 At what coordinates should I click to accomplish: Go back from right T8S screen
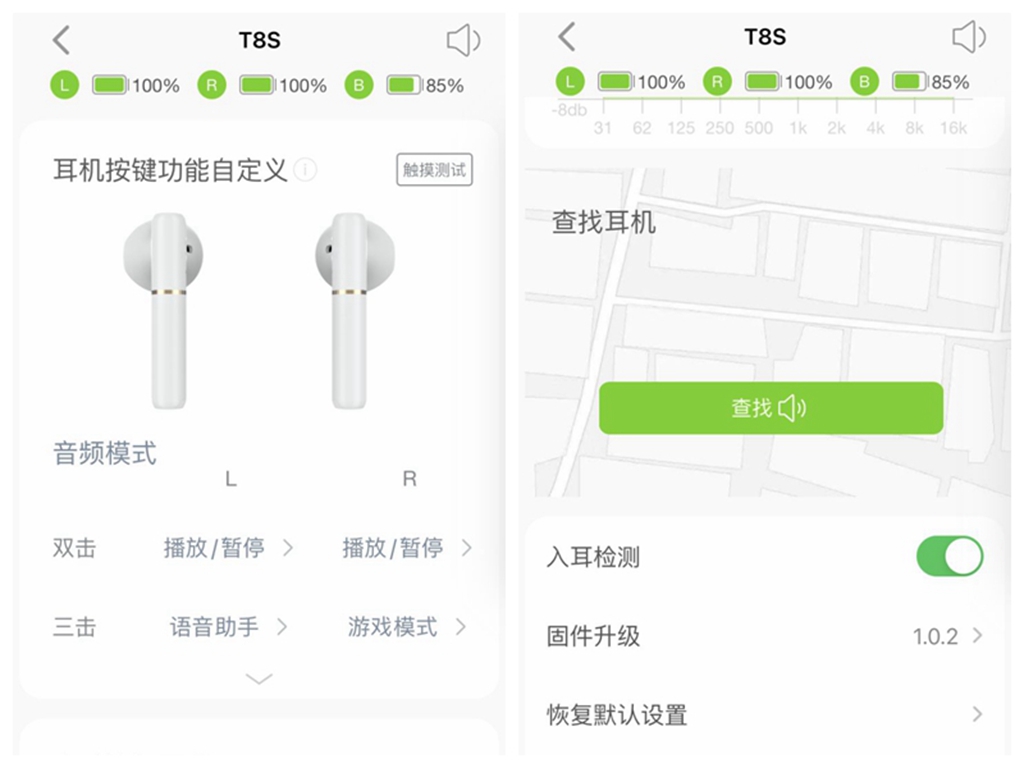click(x=567, y=36)
